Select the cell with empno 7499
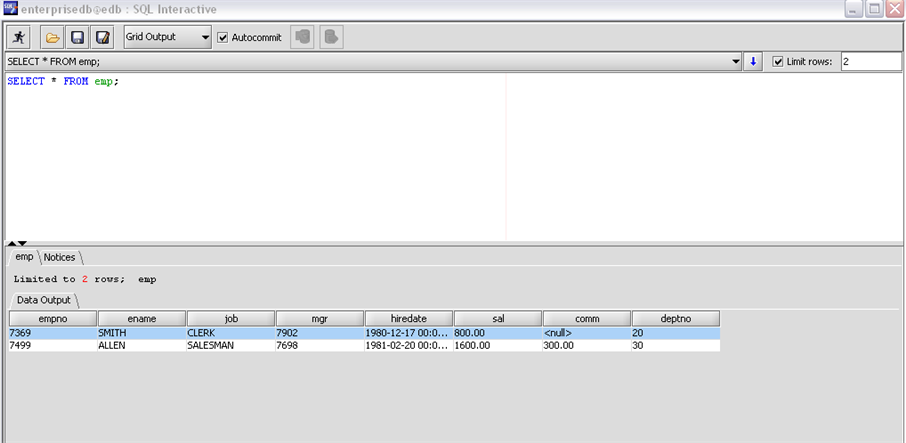This screenshot has height=443, width=906. [x=53, y=345]
